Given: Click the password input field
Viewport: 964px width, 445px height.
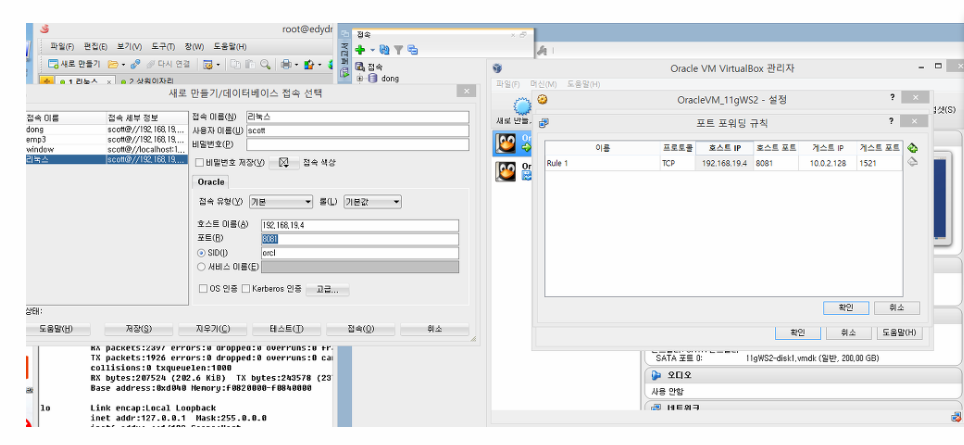Looking at the screenshot, I should [357, 144].
